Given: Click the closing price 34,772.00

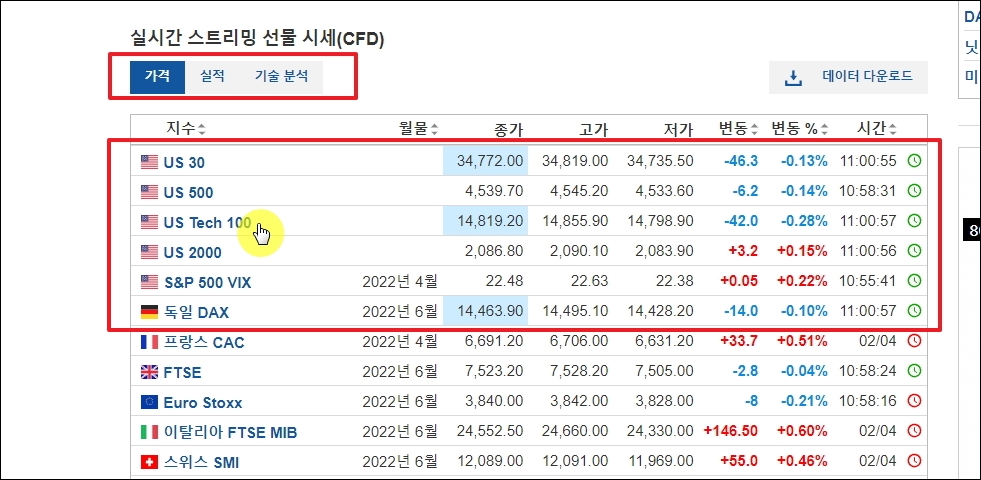Looking at the screenshot, I should tap(490, 161).
